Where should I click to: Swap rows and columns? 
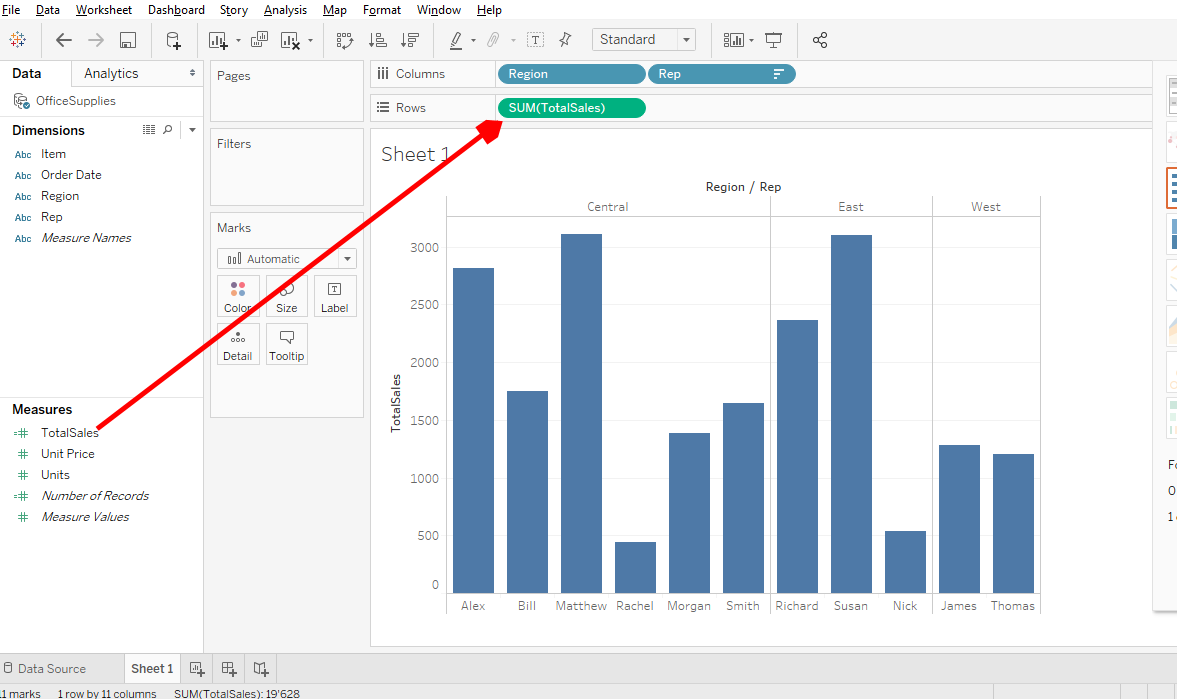(x=345, y=40)
